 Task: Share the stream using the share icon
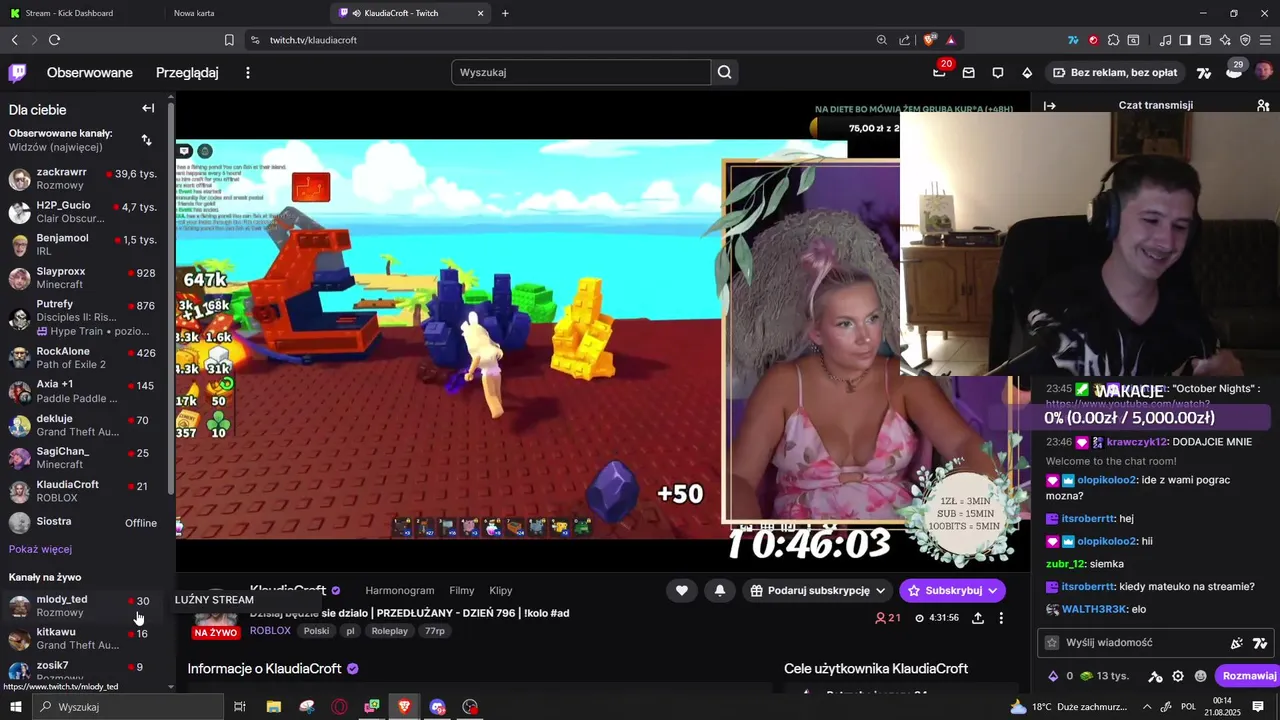[x=978, y=618]
